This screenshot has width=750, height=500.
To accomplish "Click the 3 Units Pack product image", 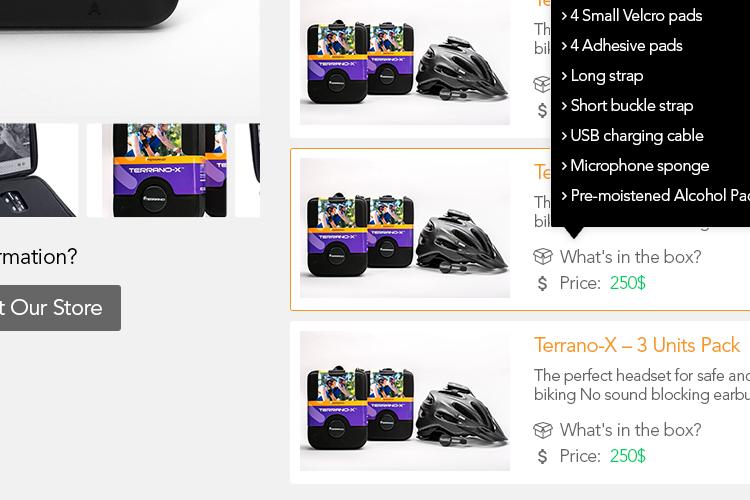I will pyautogui.click(x=405, y=401).
